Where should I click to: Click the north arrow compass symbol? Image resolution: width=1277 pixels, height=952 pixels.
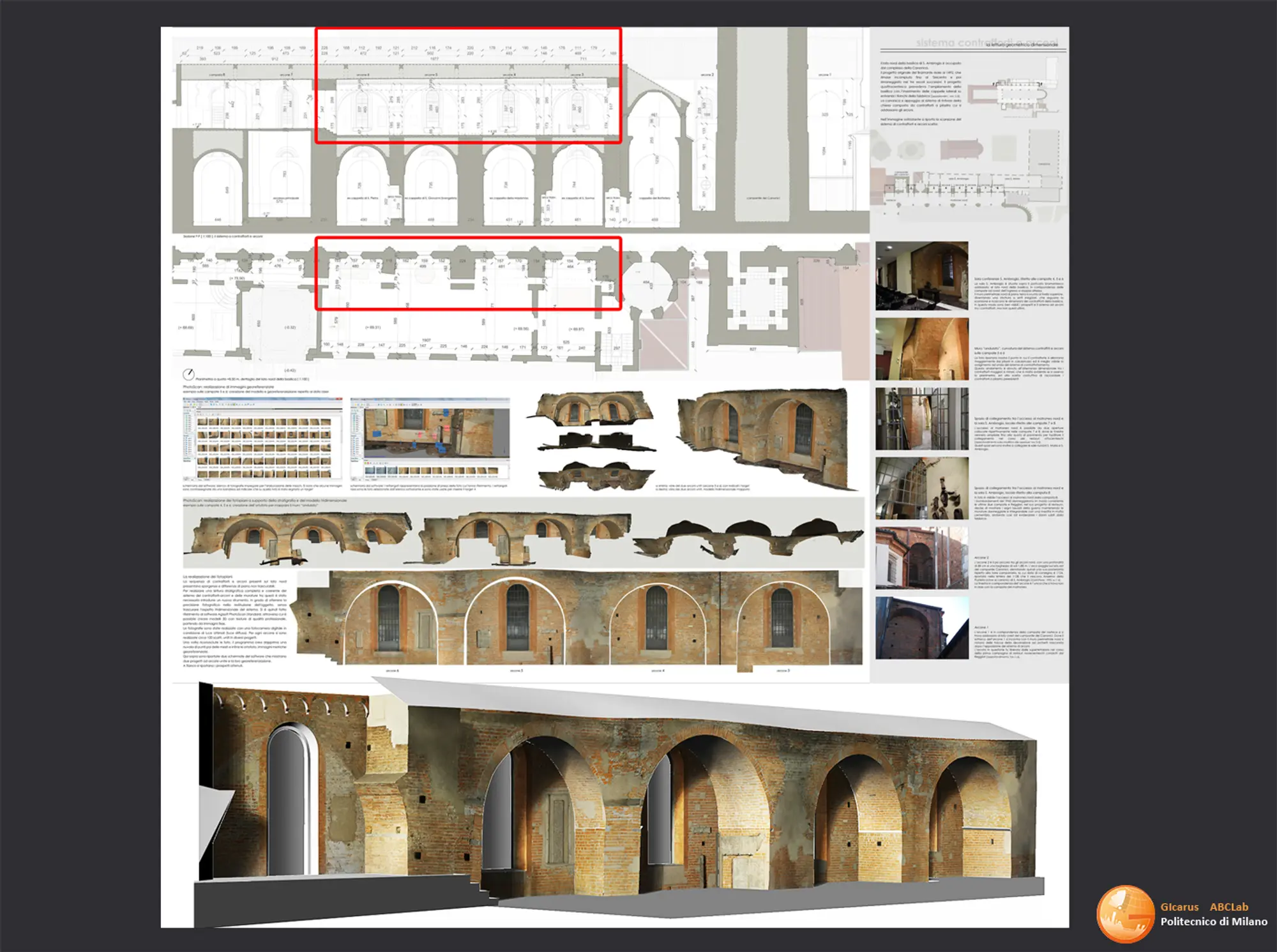(x=188, y=374)
